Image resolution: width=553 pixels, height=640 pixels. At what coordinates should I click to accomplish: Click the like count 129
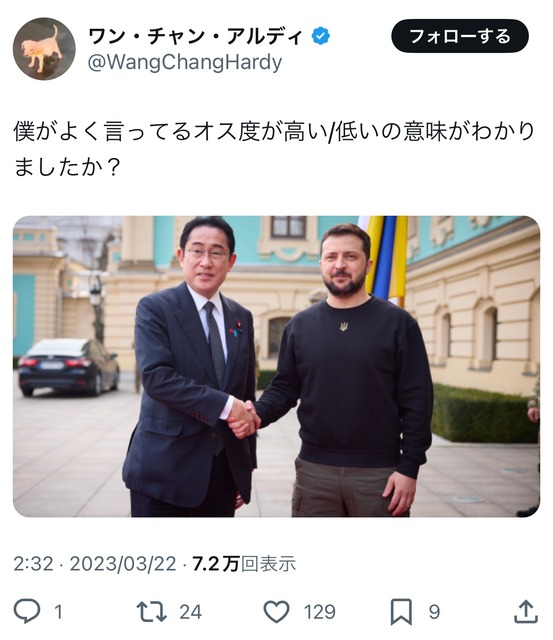tap(320, 612)
